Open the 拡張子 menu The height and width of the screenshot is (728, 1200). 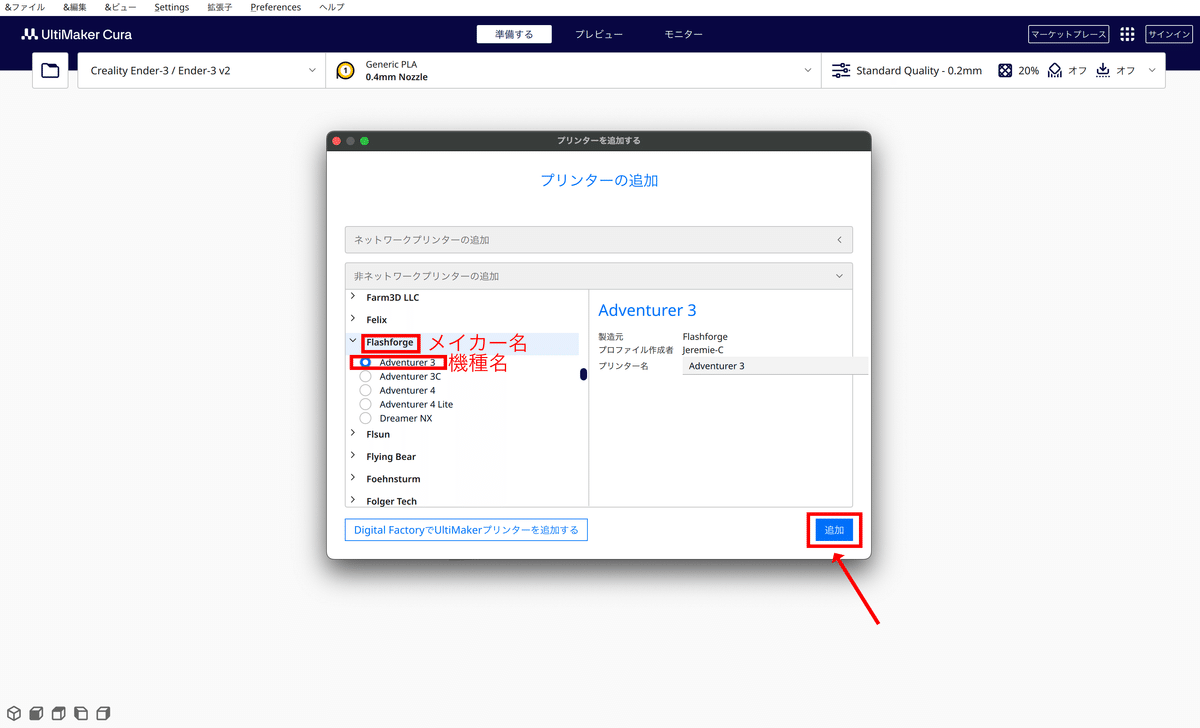[219, 7]
